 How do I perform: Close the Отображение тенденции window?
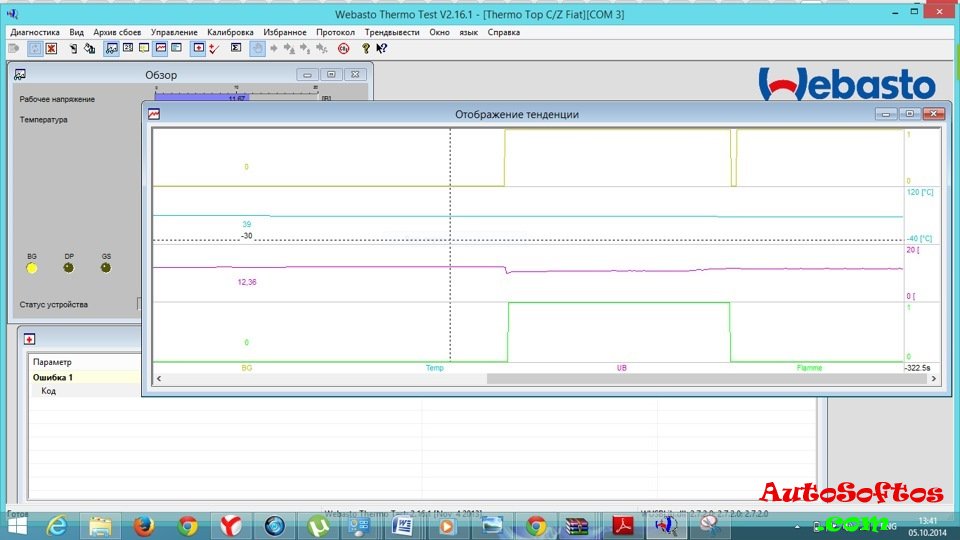pos(933,114)
